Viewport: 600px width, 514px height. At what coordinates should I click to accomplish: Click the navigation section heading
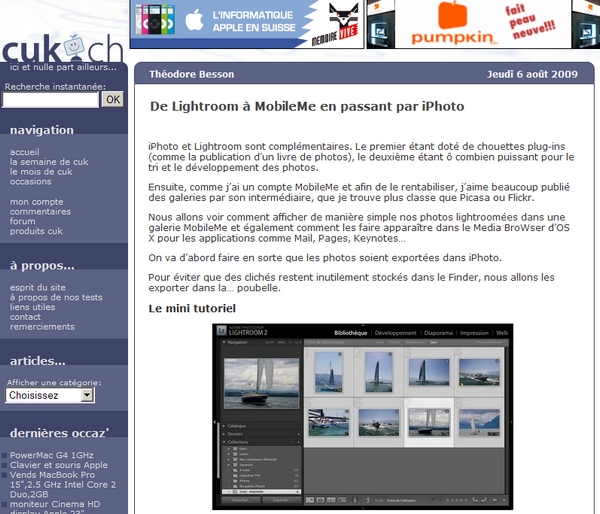[42, 130]
